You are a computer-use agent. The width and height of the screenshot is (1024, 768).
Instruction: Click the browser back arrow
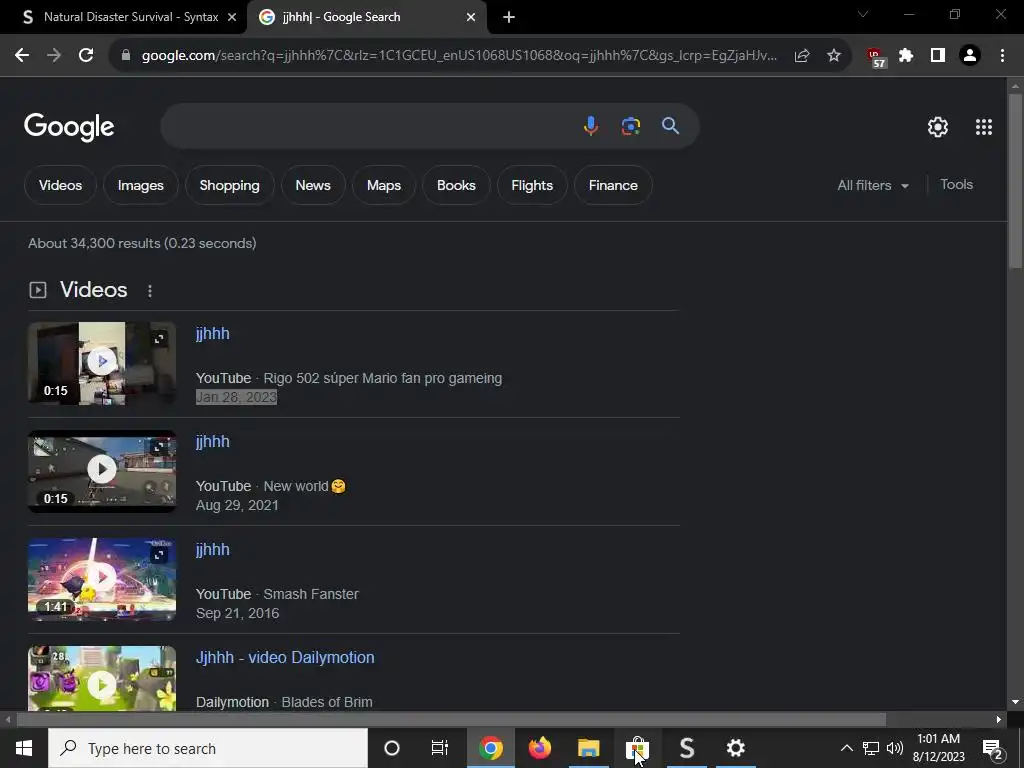[x=22, y=56]
